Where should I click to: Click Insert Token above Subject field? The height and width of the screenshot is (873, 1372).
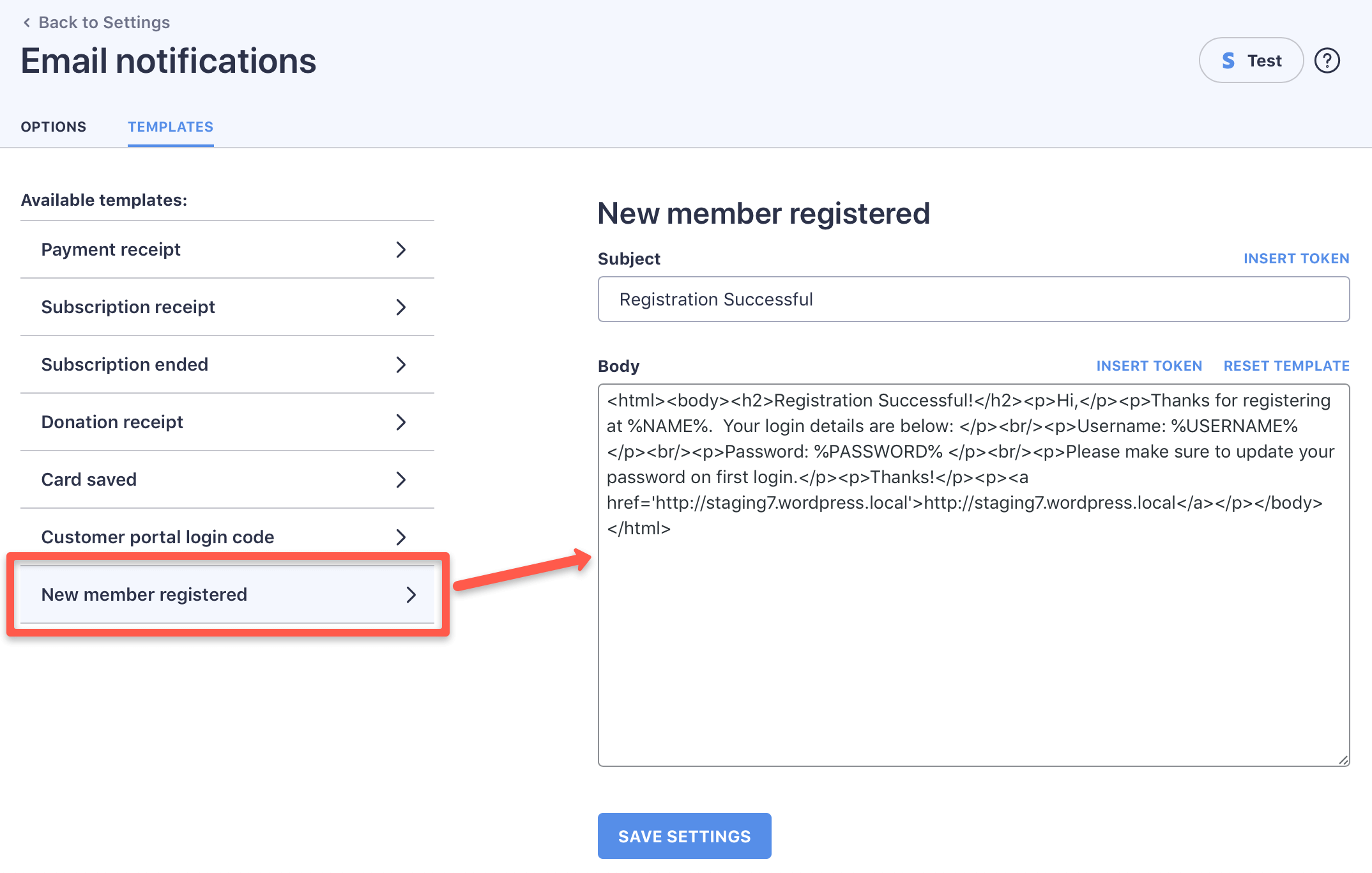pyautogui.click(x=1296, y=259)
